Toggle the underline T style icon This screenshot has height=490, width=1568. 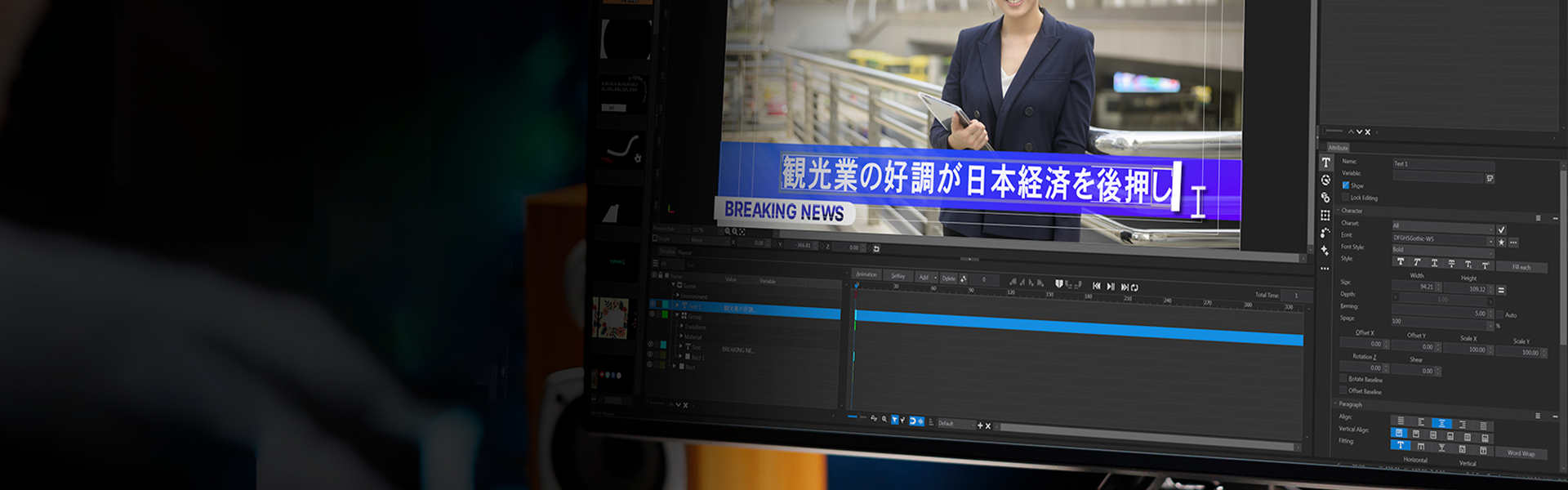[x=1434, y=264]
